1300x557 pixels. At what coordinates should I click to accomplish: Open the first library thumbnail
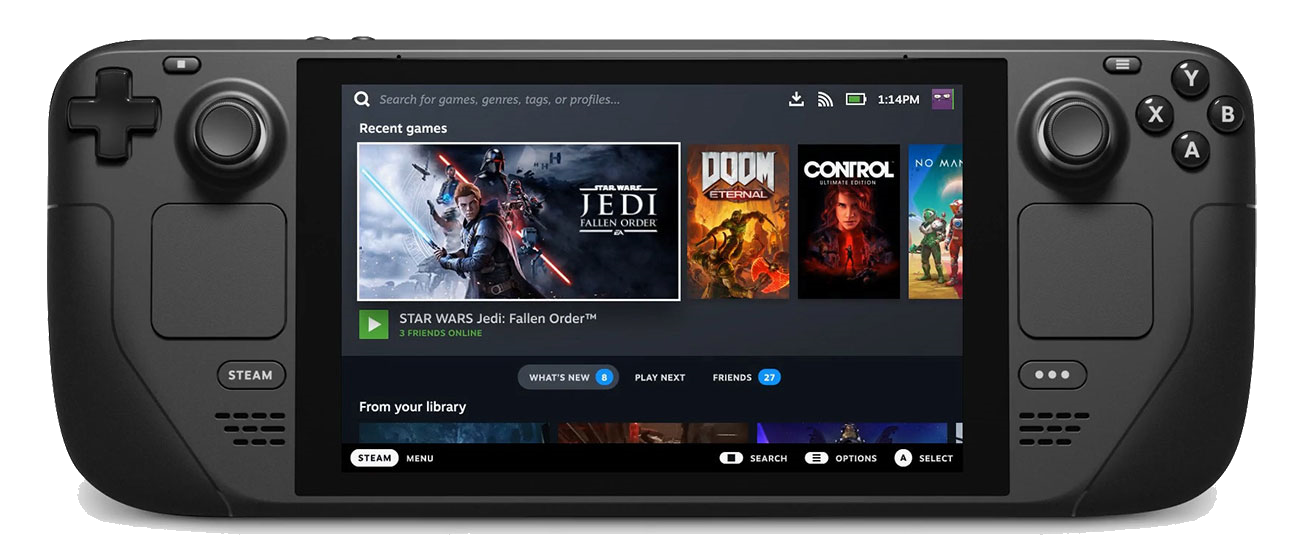pos(453,433)
